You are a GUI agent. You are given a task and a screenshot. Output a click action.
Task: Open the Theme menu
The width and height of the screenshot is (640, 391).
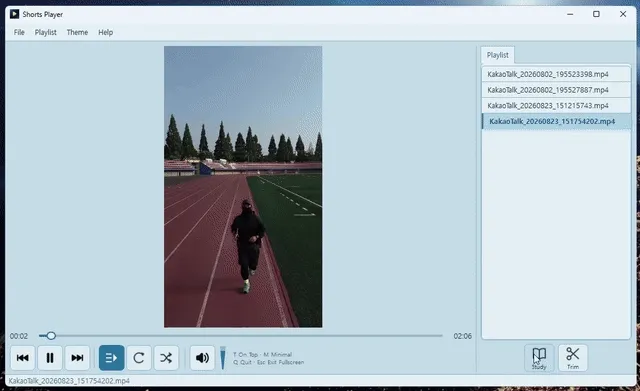(77, 32)
